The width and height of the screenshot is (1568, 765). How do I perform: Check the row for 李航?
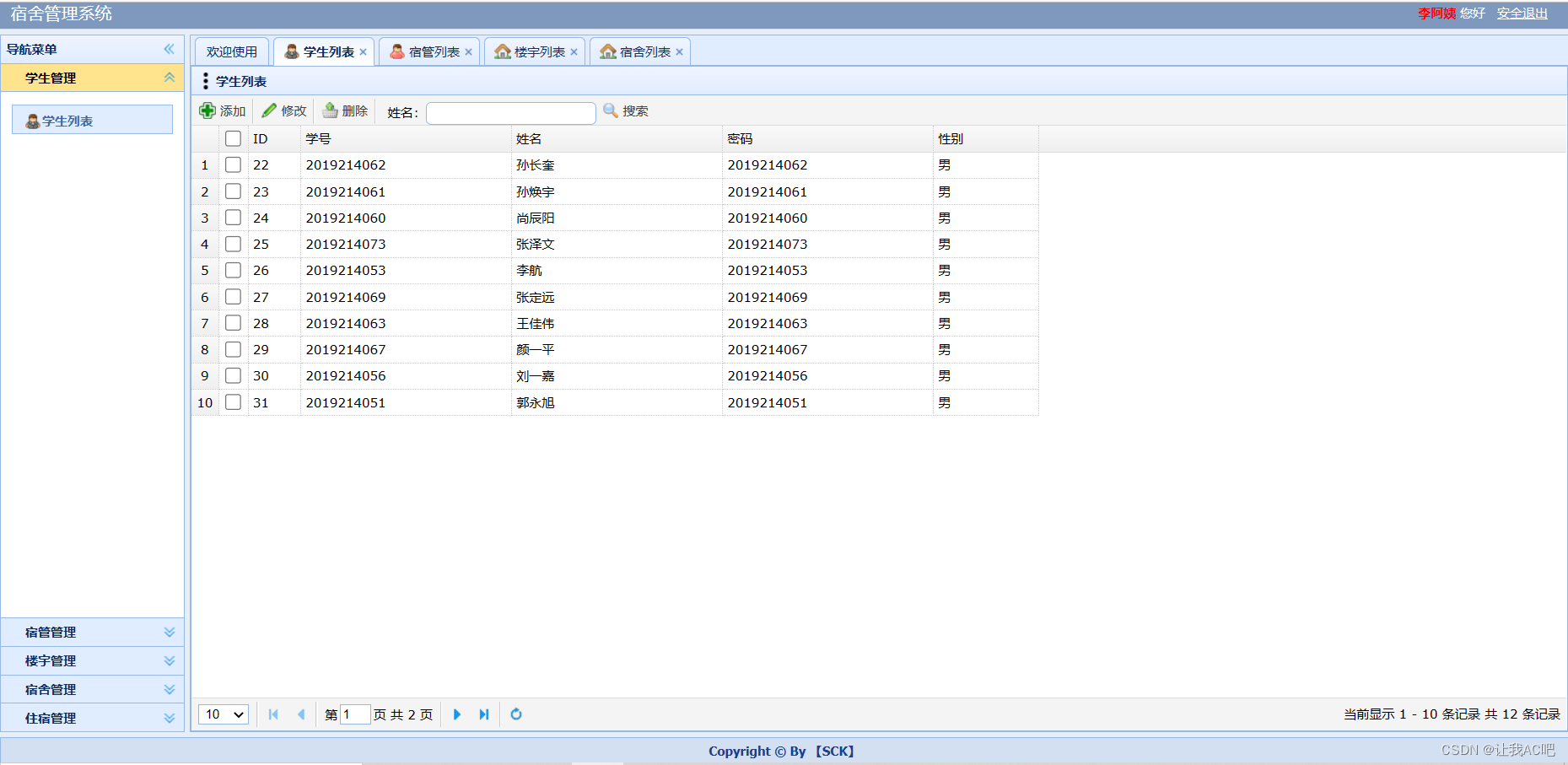pyautogui.click(x=234, y=270)
